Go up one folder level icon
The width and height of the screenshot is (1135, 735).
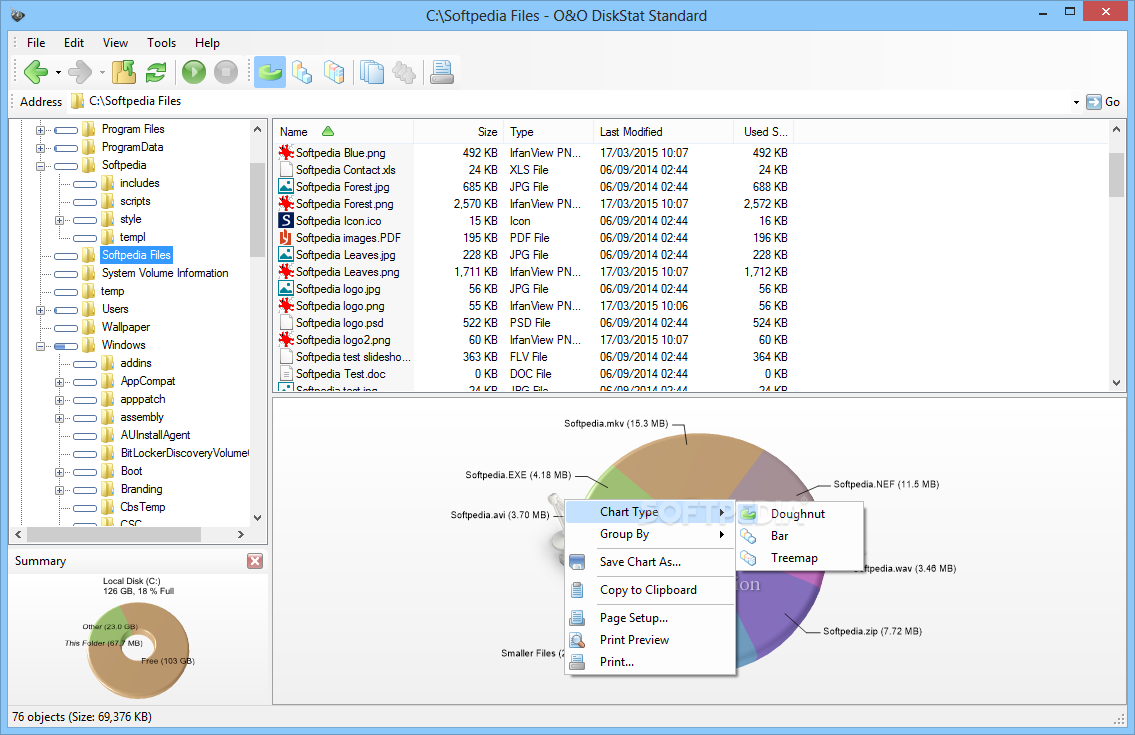[124, 72]
